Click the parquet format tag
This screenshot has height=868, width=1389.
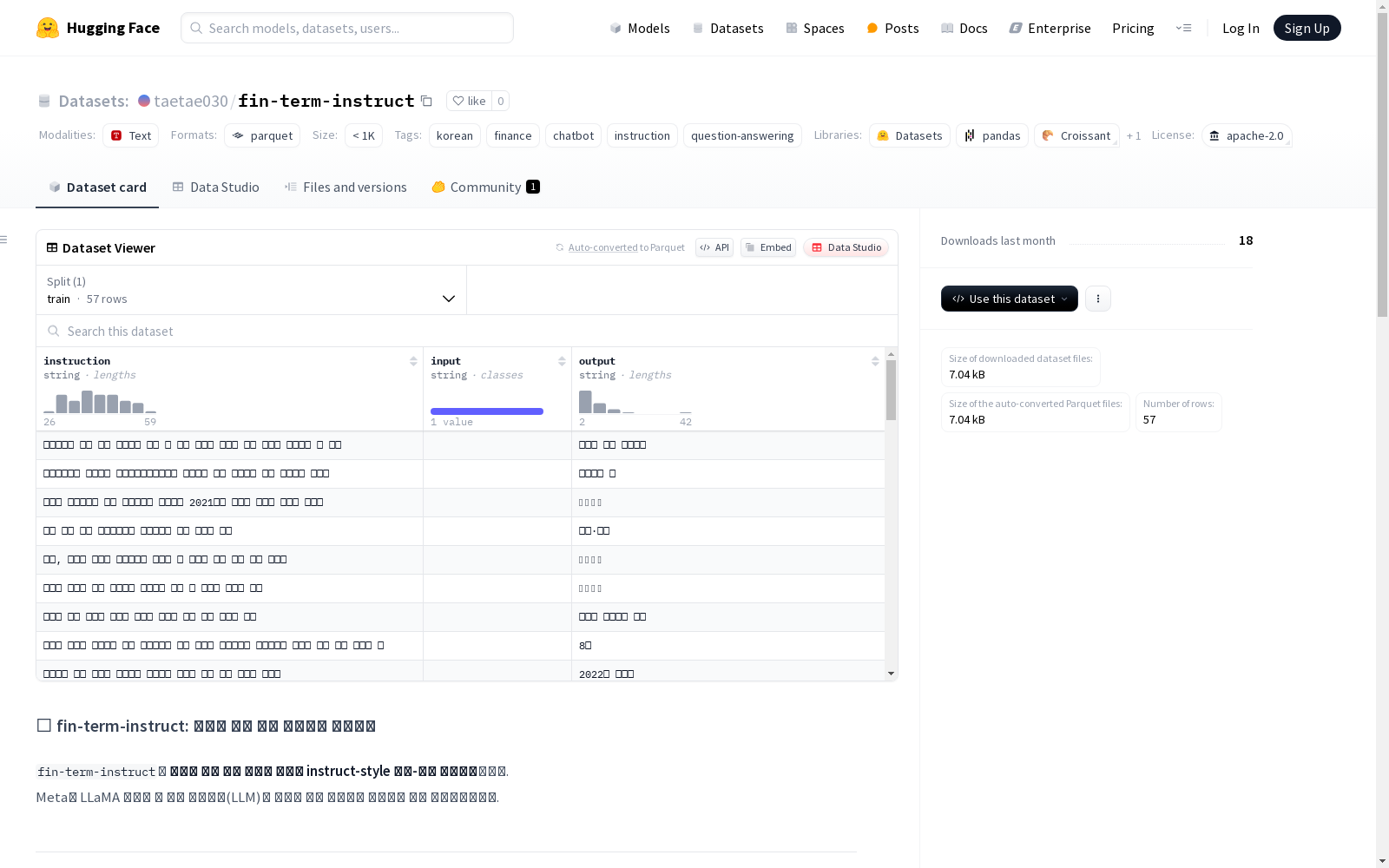(x=262, y=135)
